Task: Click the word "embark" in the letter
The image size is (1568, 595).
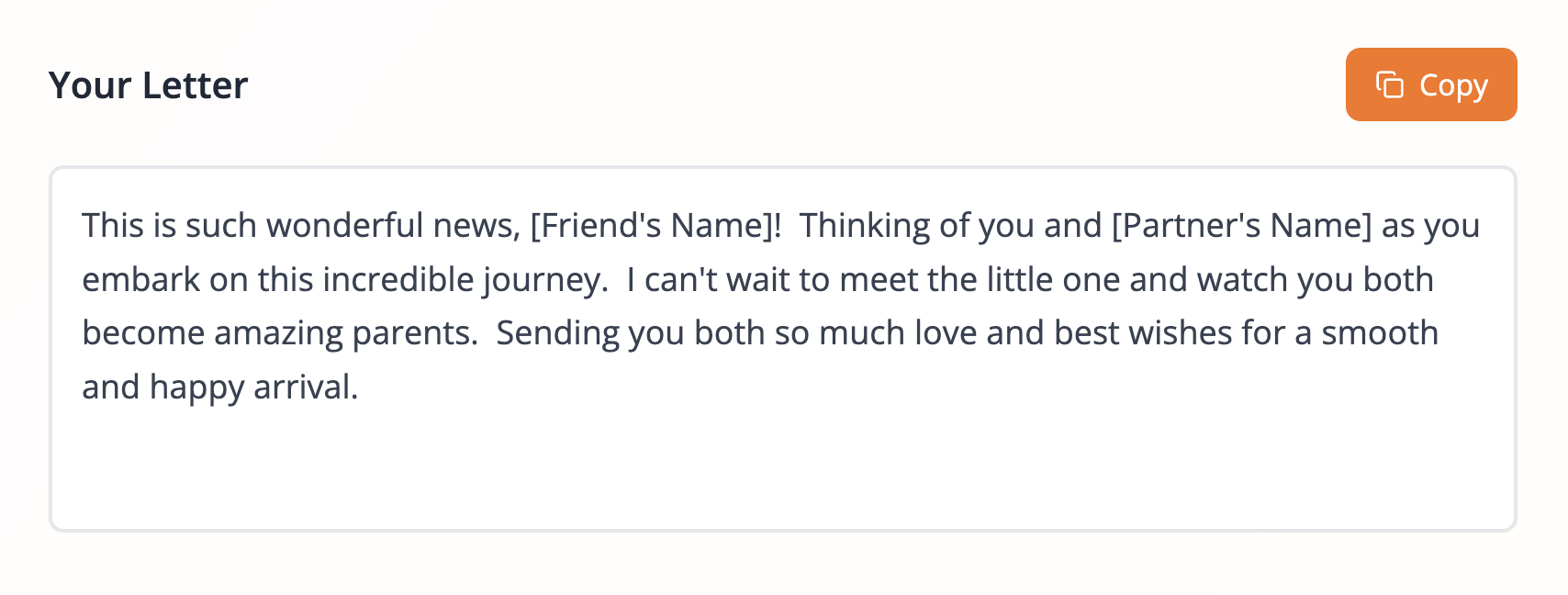Action: [x=140, y=279]
